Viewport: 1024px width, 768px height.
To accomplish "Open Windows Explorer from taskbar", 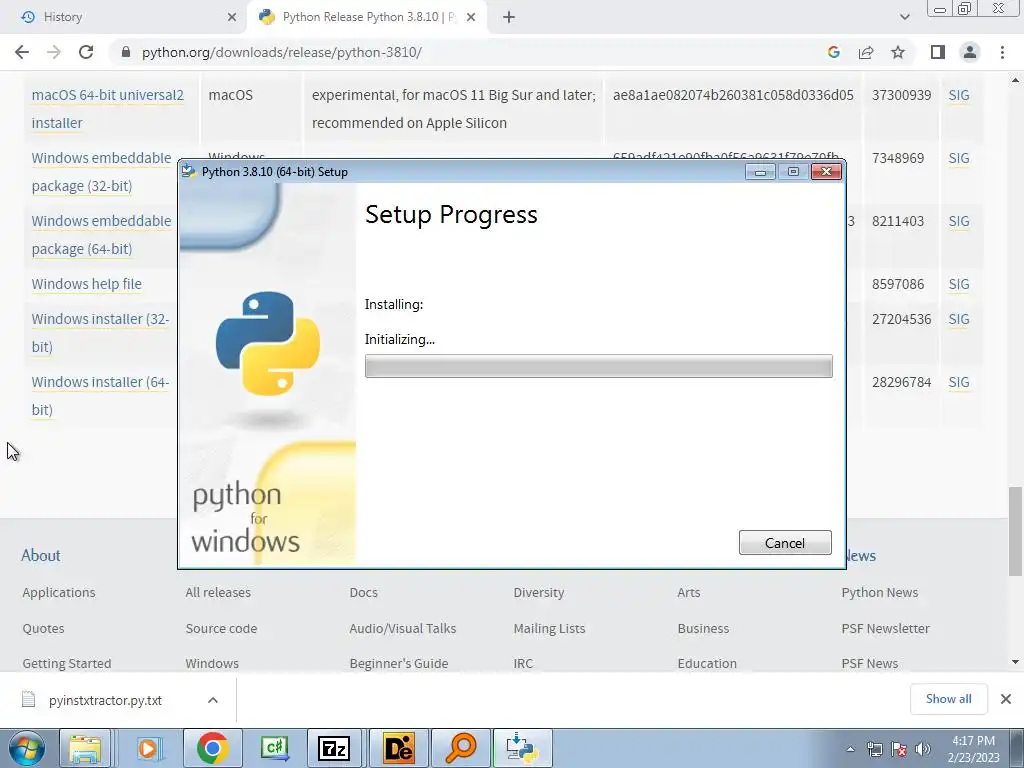I will (86, 748).
